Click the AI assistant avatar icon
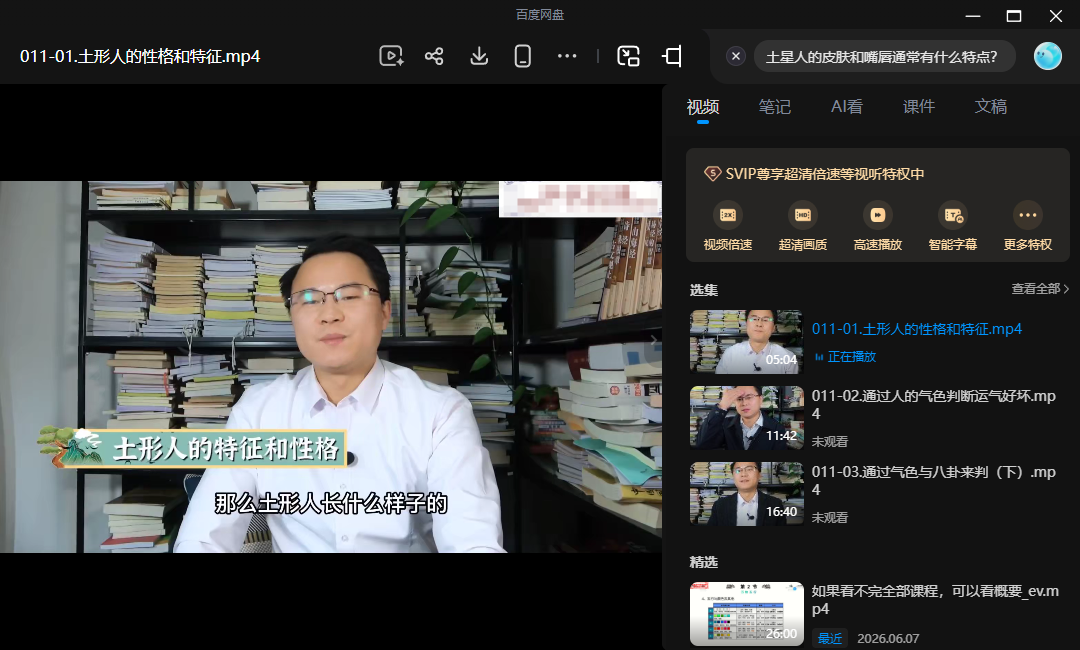1080x650 pixels. point(1048,56)
